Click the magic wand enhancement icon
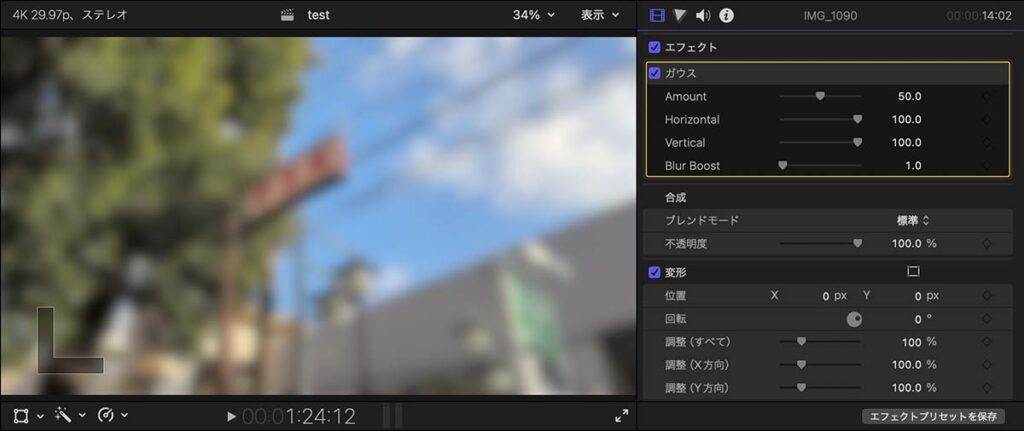 tap(62, 415)
